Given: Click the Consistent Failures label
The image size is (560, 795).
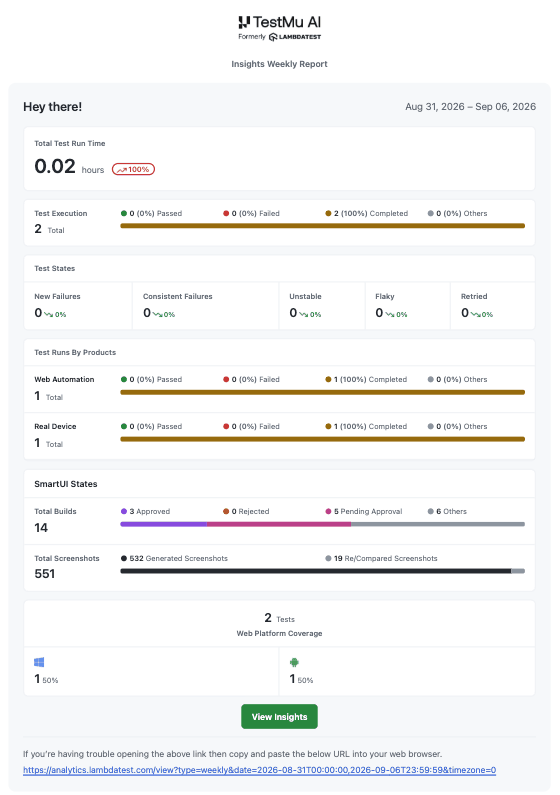Looking at the screenshot, I should pyautogui.click(x=177, y=296).
